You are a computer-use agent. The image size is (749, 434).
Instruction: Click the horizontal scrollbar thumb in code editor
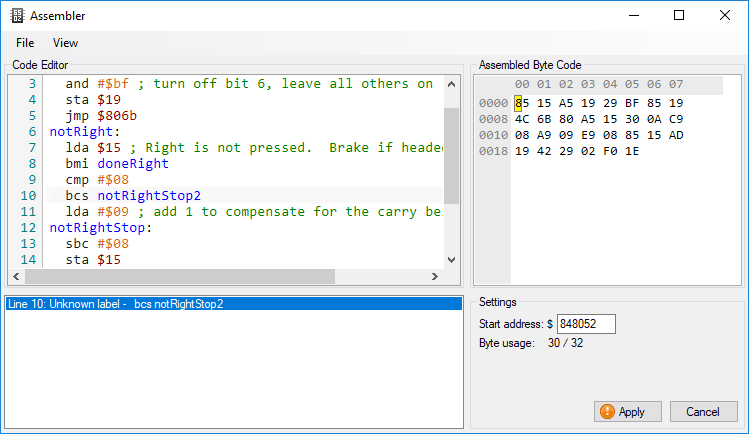[180, 276]
